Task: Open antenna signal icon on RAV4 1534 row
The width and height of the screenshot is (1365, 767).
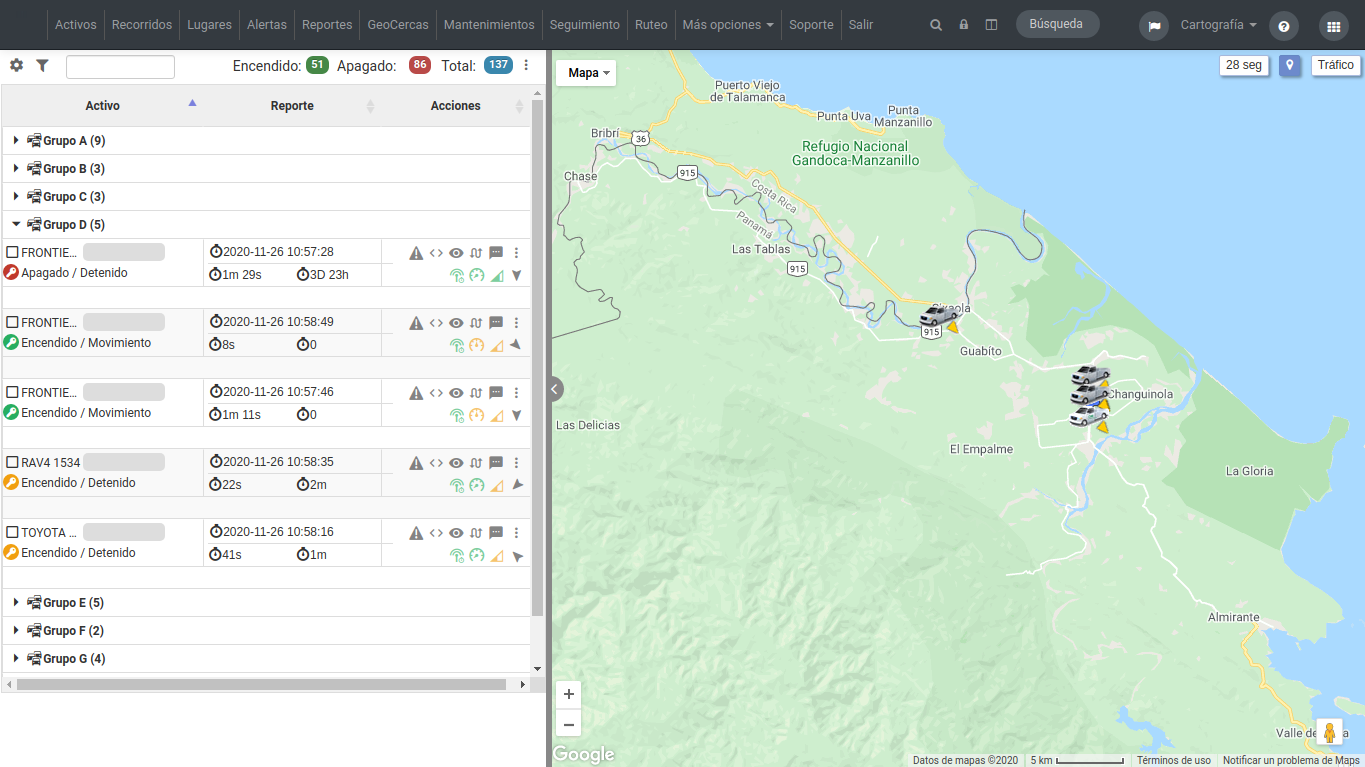Action: coord(457,485)
